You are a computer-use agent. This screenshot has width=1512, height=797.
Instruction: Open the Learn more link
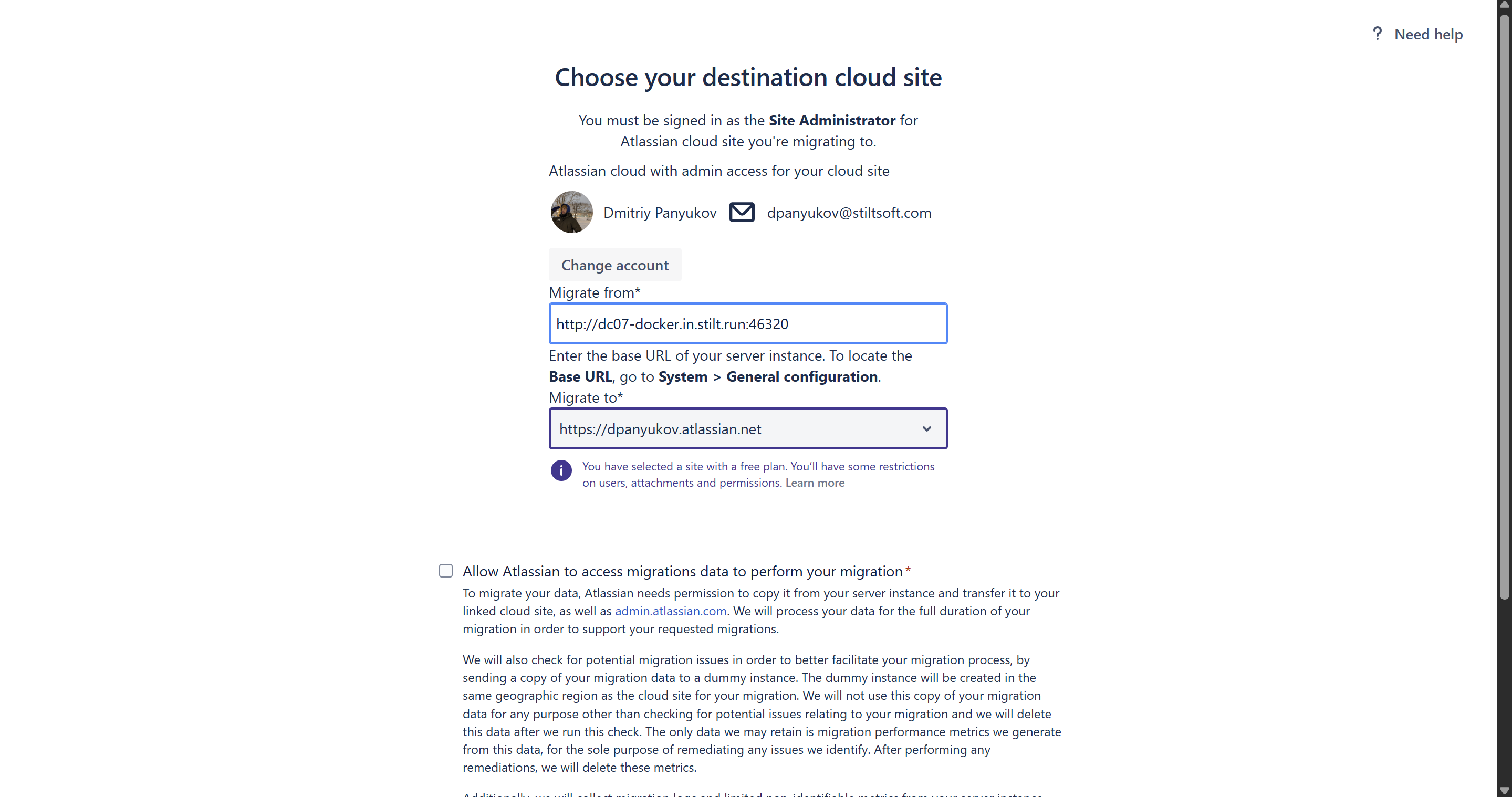[815, 483]
